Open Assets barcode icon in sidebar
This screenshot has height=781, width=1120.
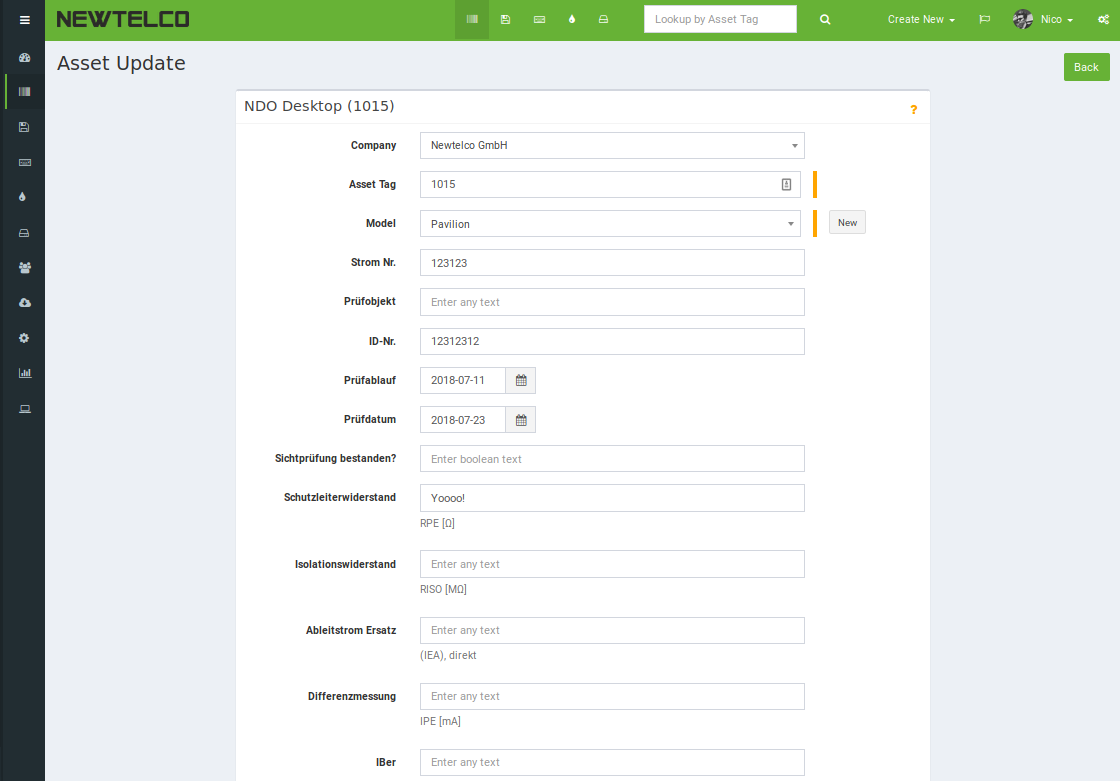tap(24, 91)
